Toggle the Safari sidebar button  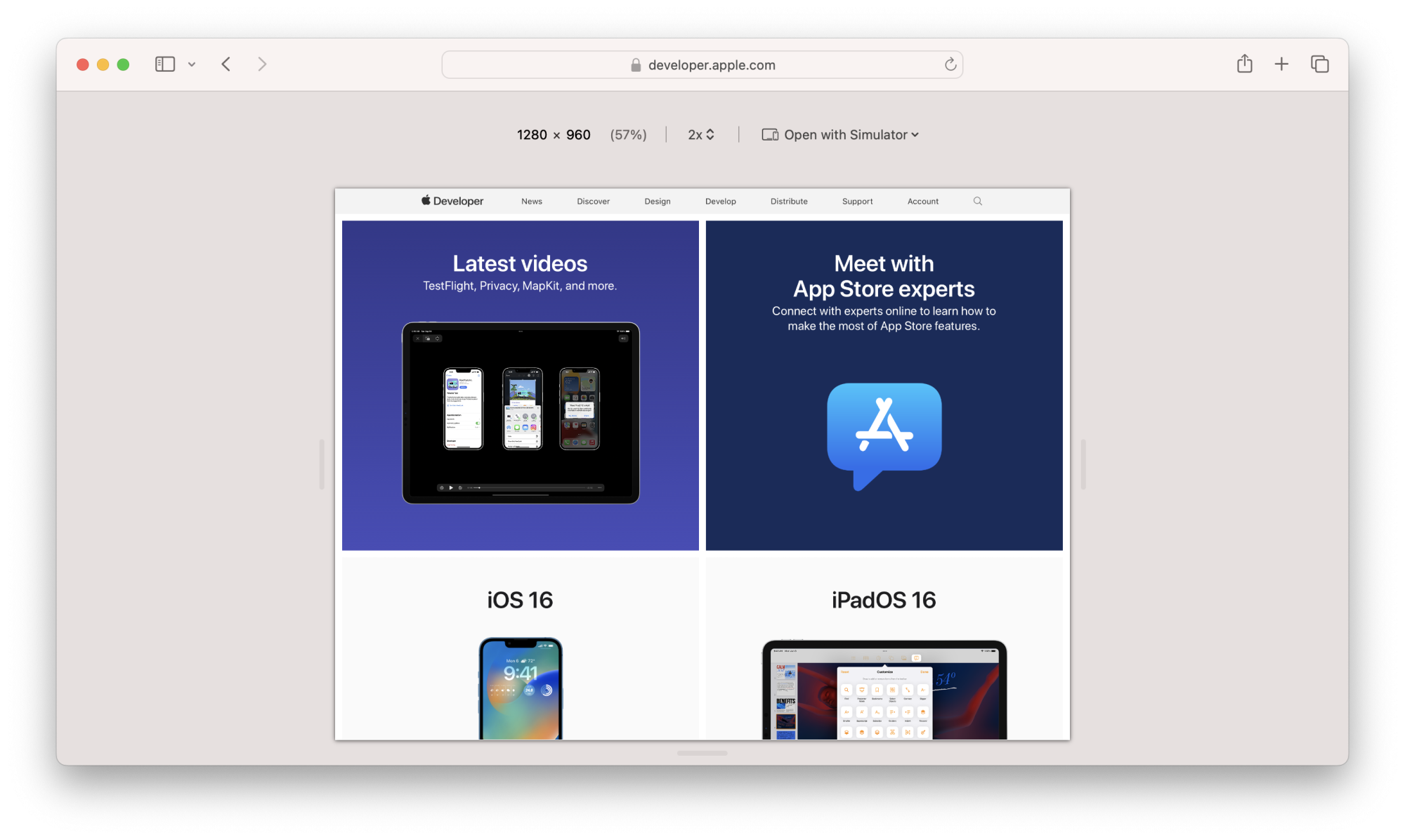(164, 65)
